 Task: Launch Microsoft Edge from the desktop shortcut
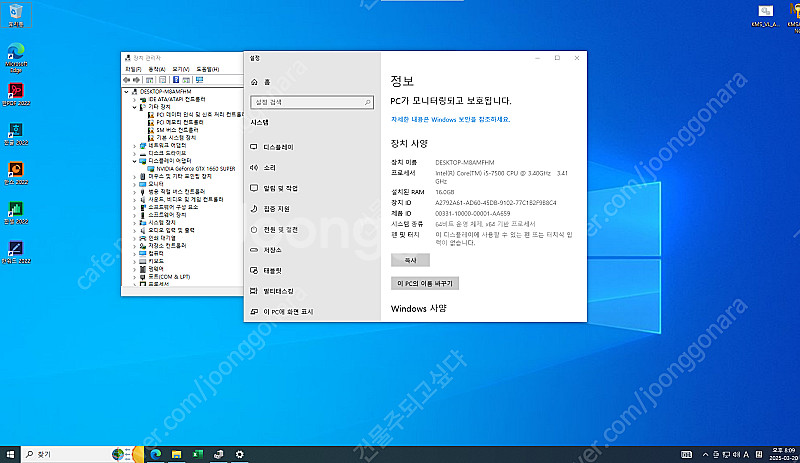tap(16, 58)
